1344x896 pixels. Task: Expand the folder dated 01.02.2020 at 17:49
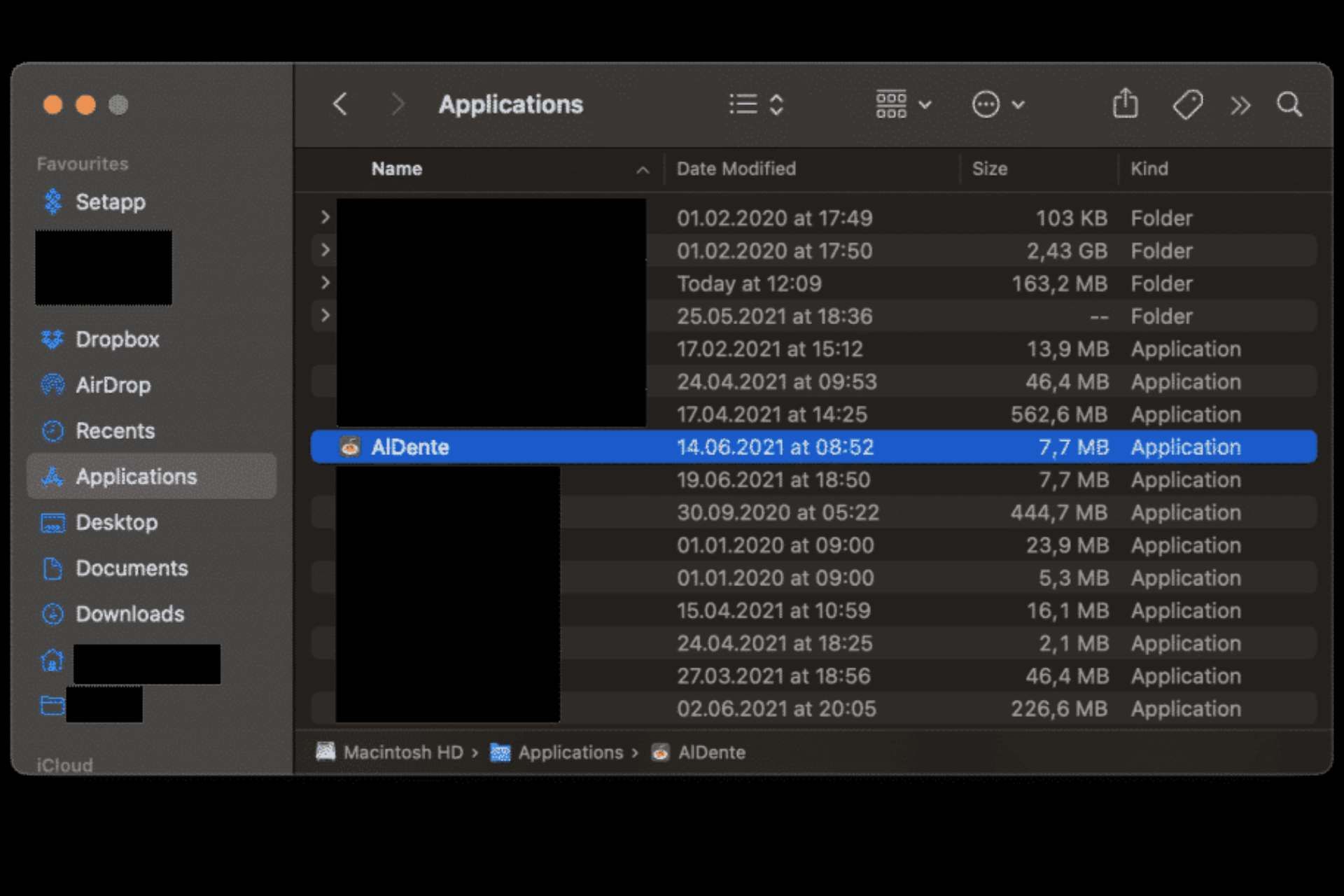click(x=325, y=218)
